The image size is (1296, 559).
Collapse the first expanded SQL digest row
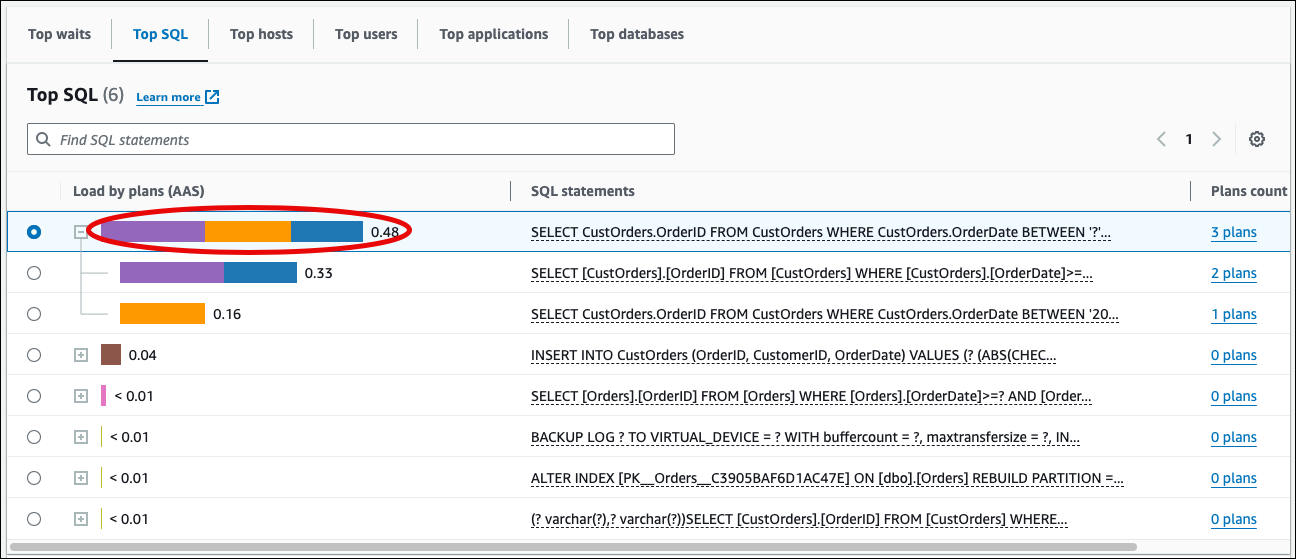[x=81, y=232]
